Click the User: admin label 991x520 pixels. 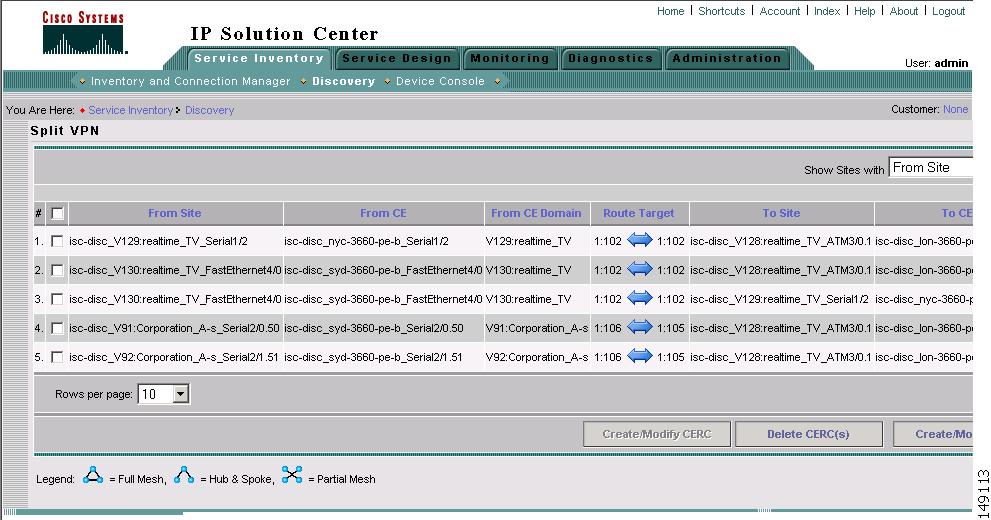point(937,63)
